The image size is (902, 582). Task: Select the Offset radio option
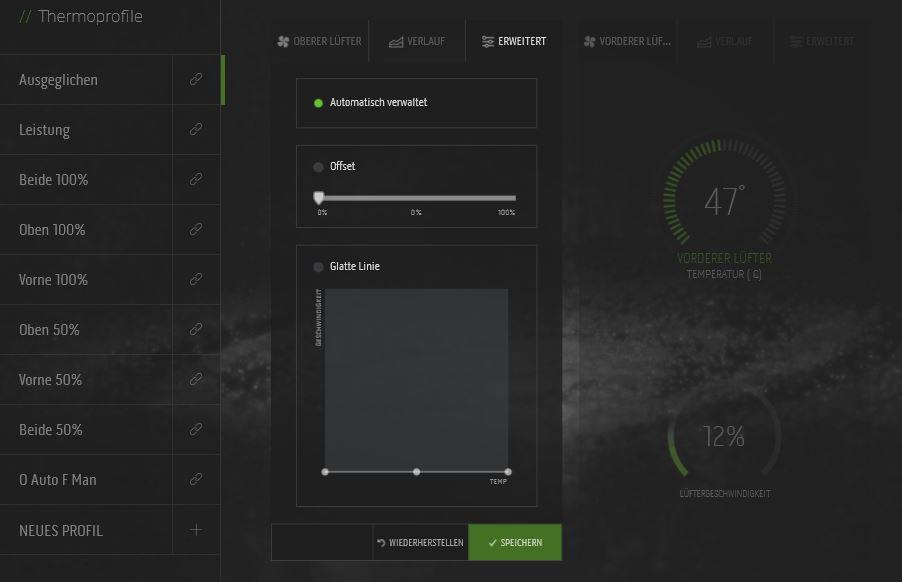click(x=319, y=167)
